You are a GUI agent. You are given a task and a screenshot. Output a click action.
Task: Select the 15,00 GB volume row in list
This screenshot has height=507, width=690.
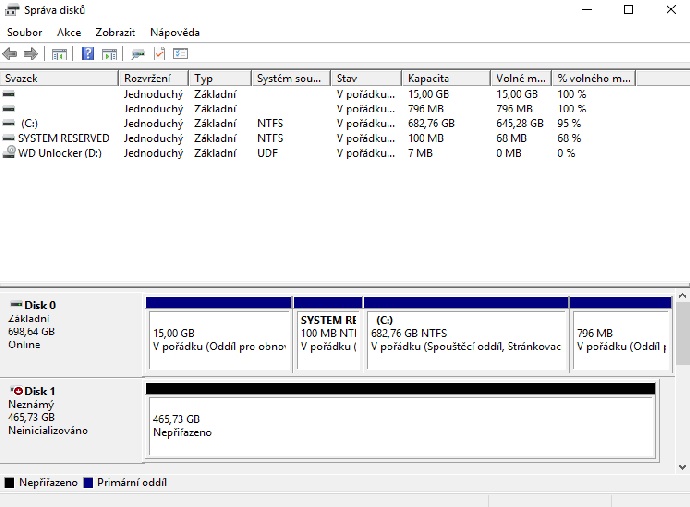point(318,94)
